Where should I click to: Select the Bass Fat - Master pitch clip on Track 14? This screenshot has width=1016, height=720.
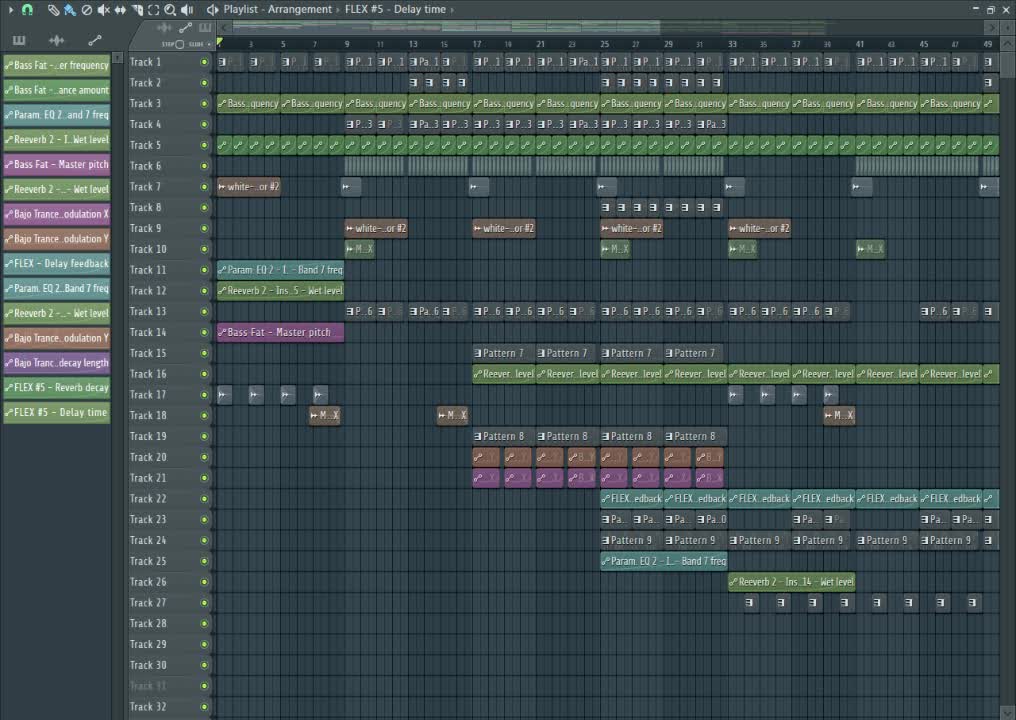[x=280, y=332]
